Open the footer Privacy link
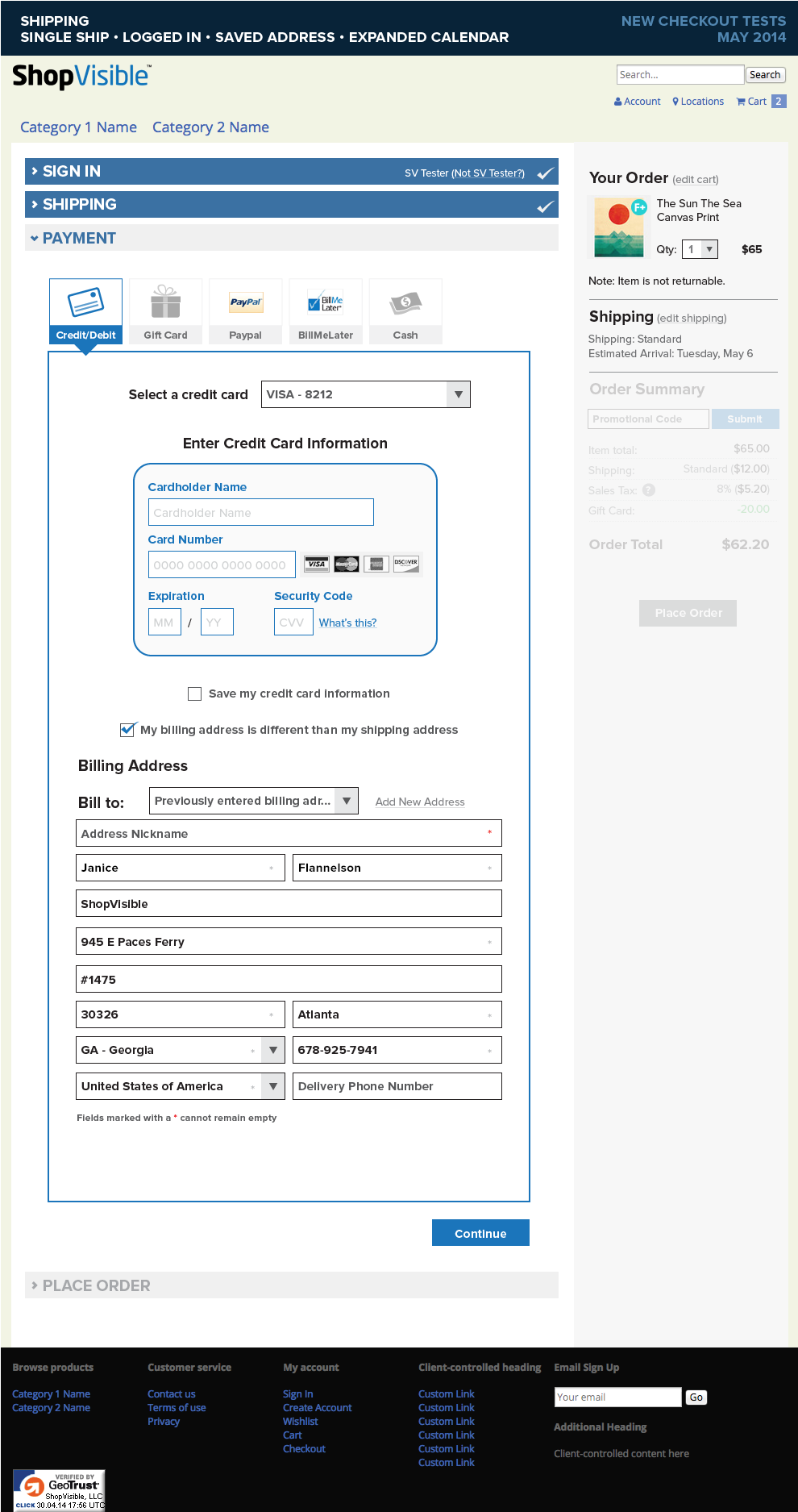This screenshot has height=1512, width=798. [164, 1421]
